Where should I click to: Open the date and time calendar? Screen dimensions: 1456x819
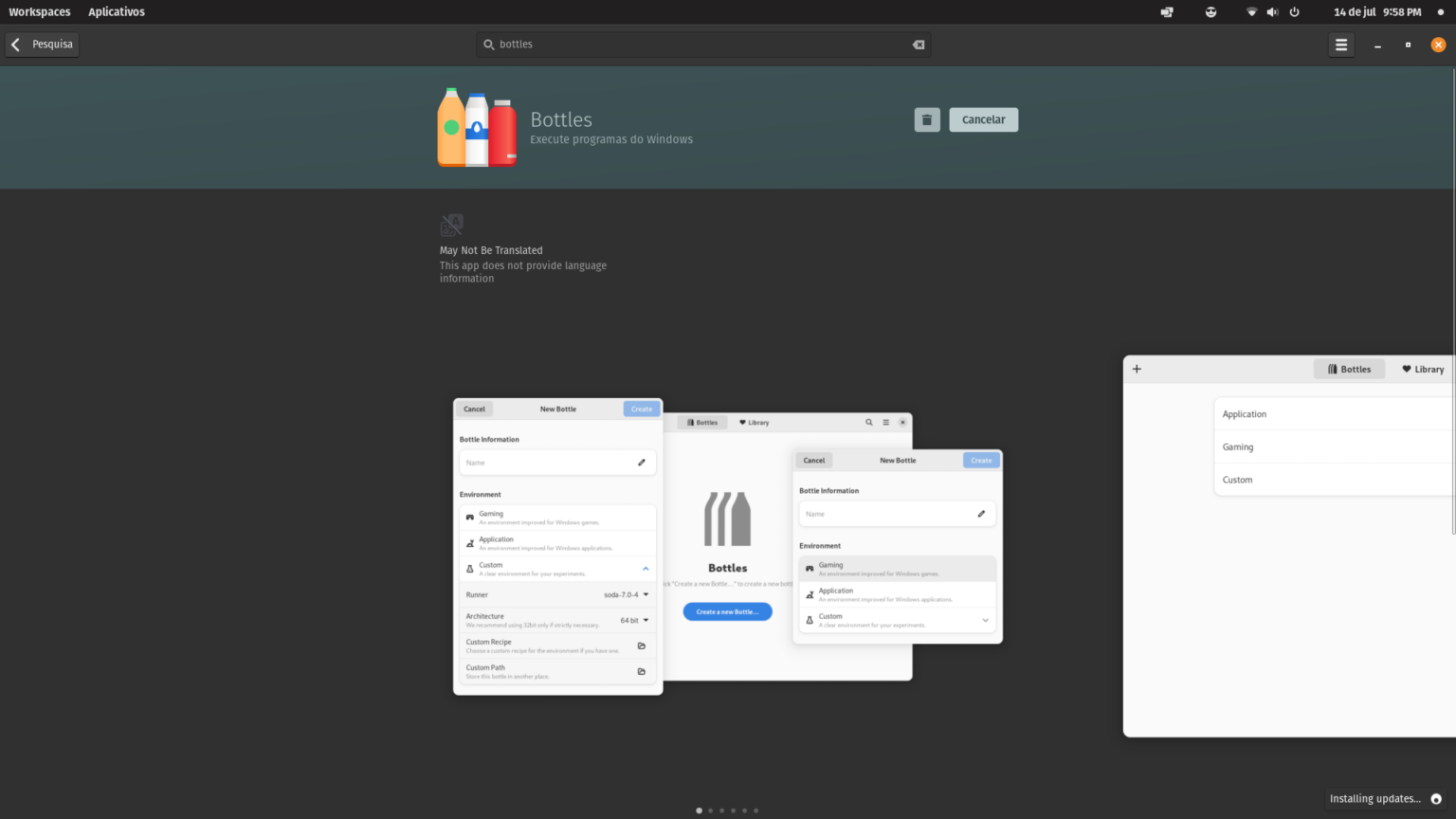click(1376, 12)
